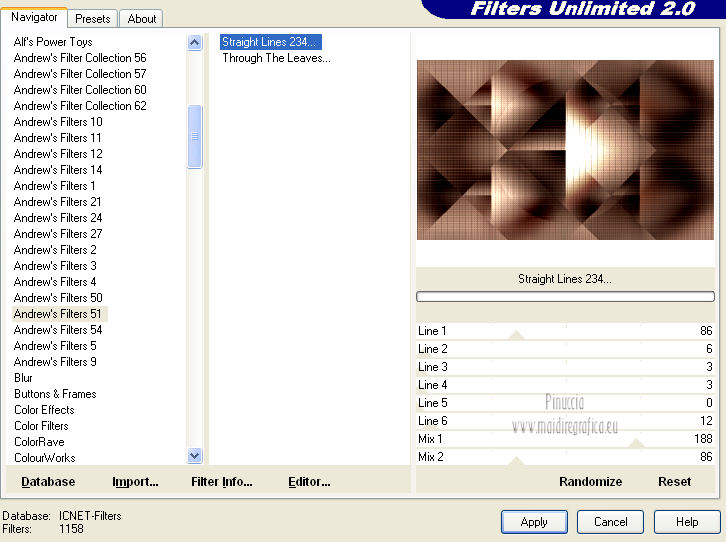Select Alf's Power Toys category
The height and width of the screenshot is (542, 726).
53,42
